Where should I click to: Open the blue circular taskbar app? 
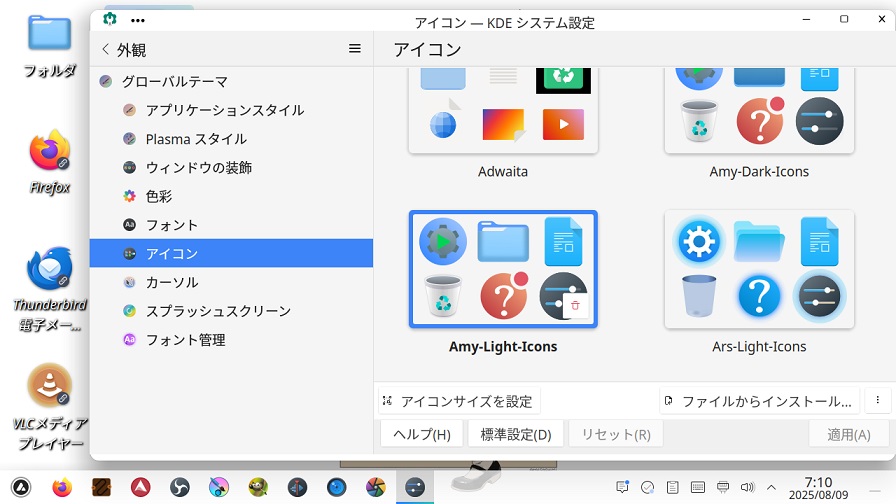click(337, 487)
